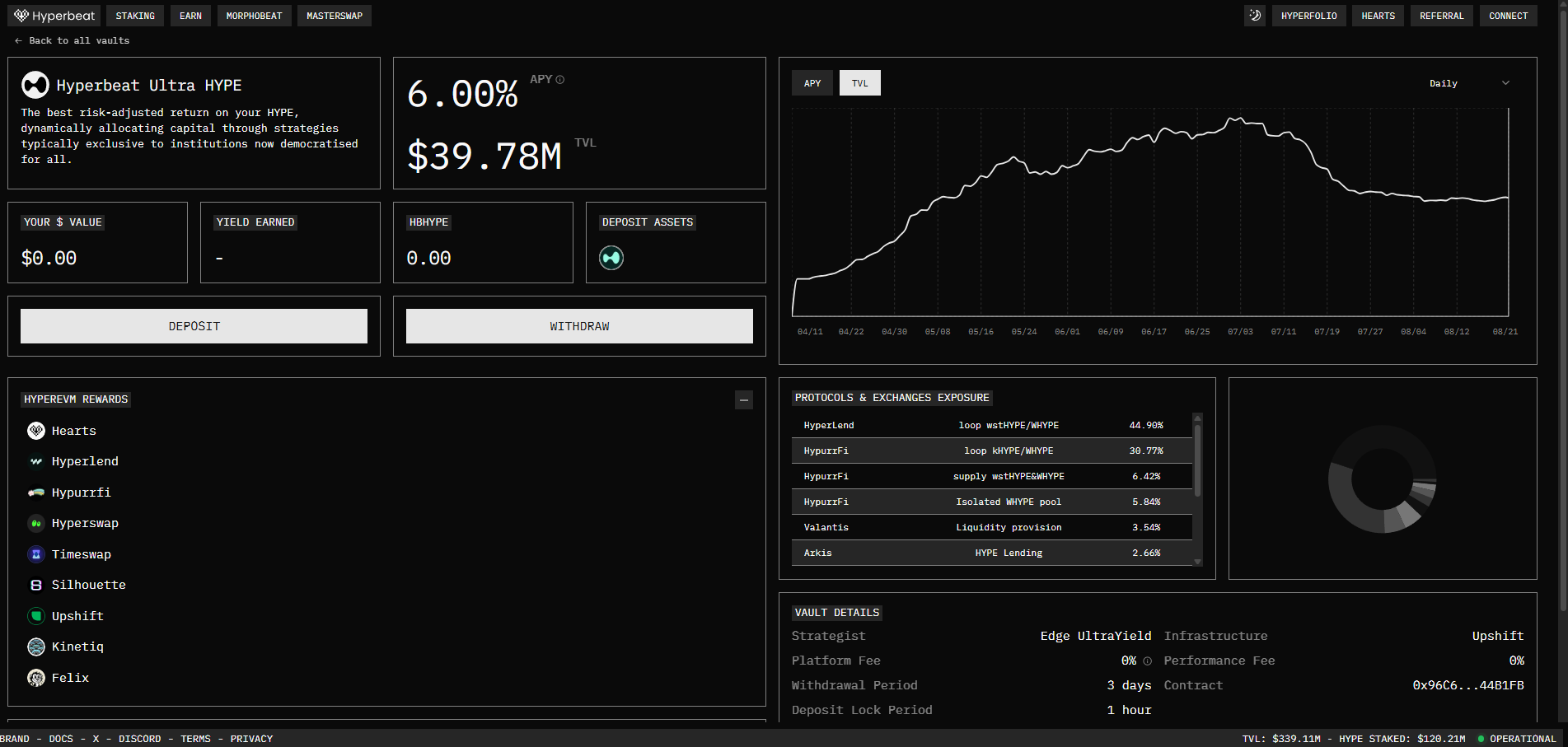
Task: Click the Timeswap reward icon
Action: [x=36, y=554]
